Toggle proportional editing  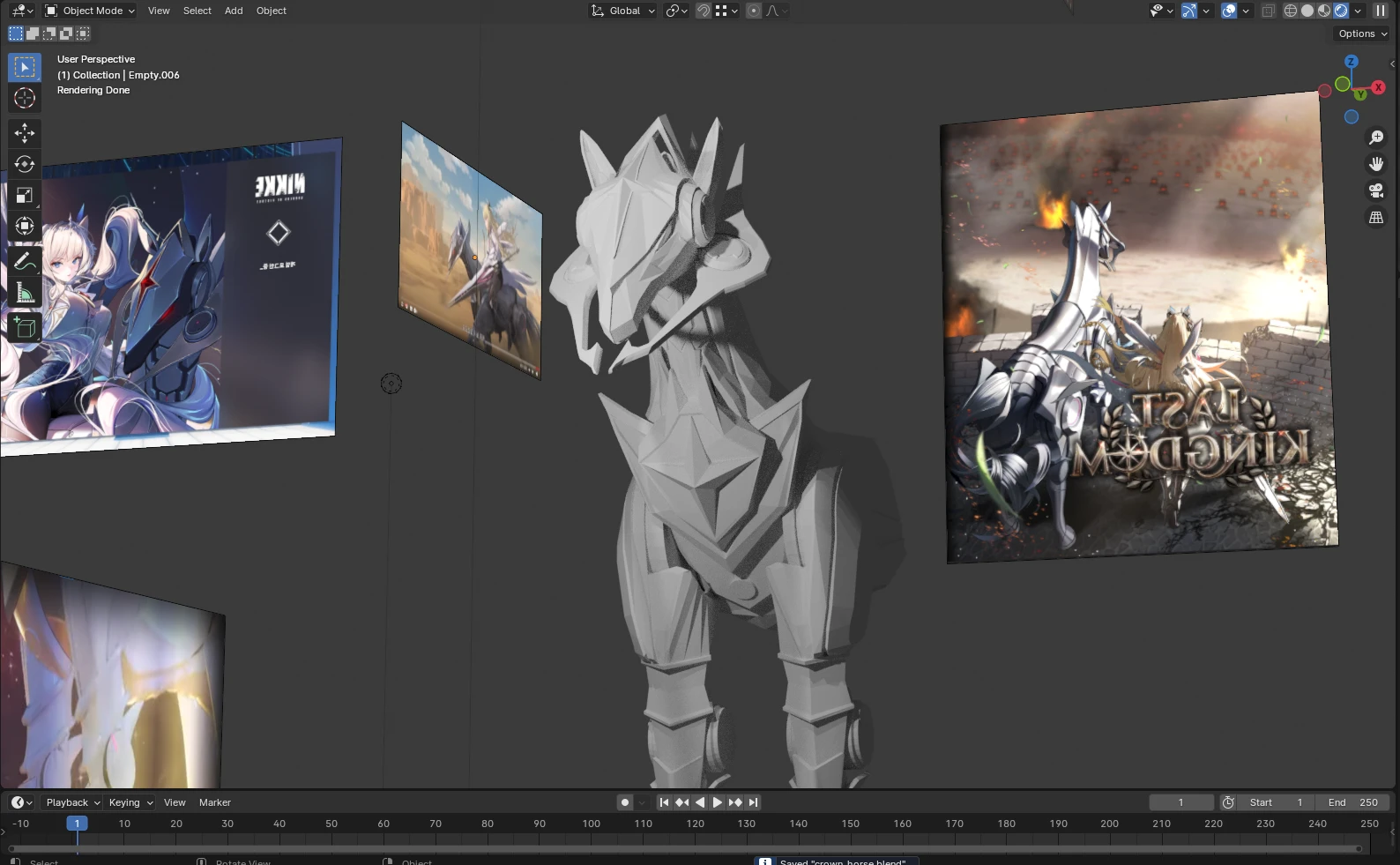coord(753,11)
